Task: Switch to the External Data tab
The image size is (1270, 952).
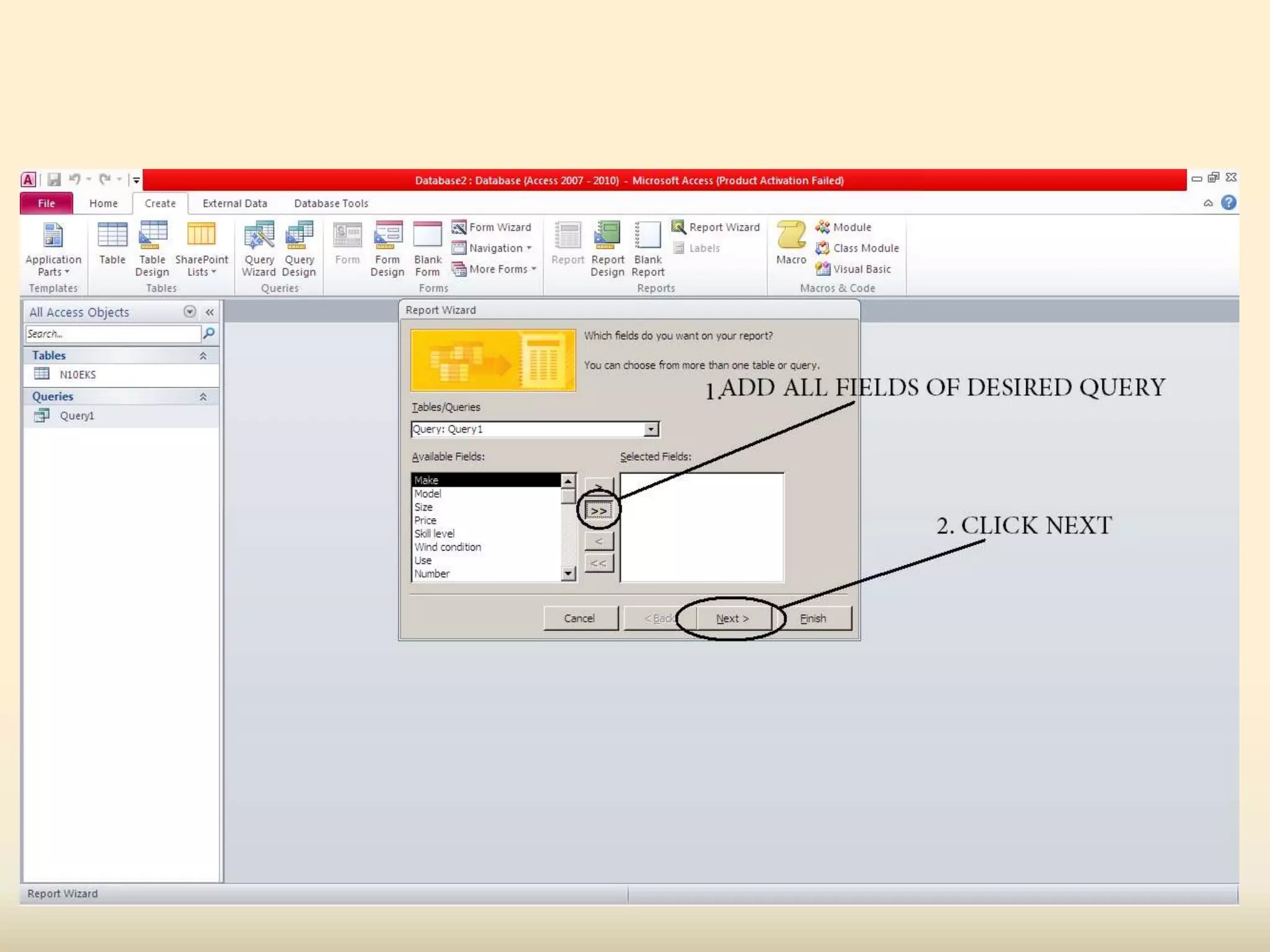Action: 234,203
